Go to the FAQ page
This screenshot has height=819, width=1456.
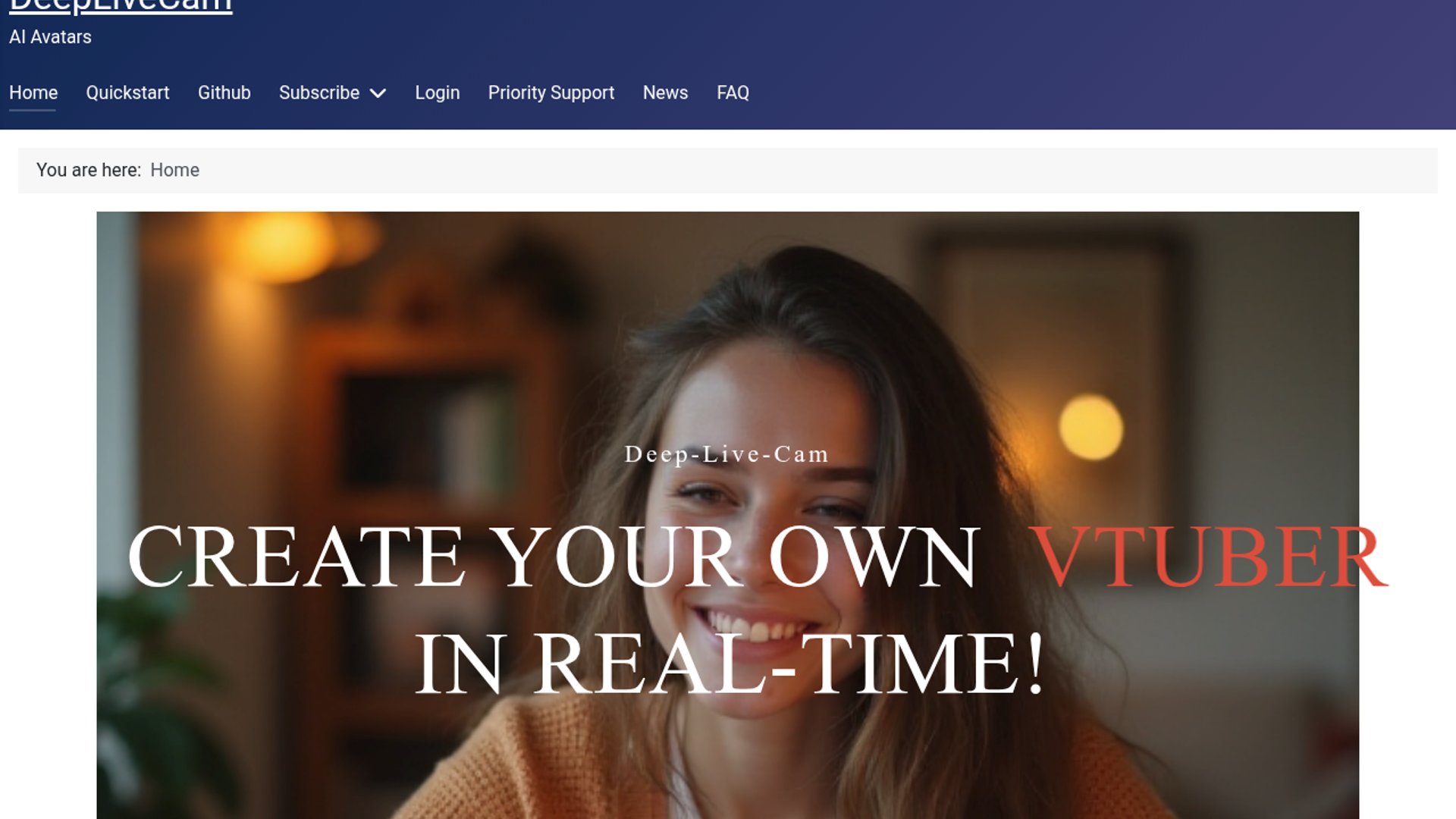(733, 93)
